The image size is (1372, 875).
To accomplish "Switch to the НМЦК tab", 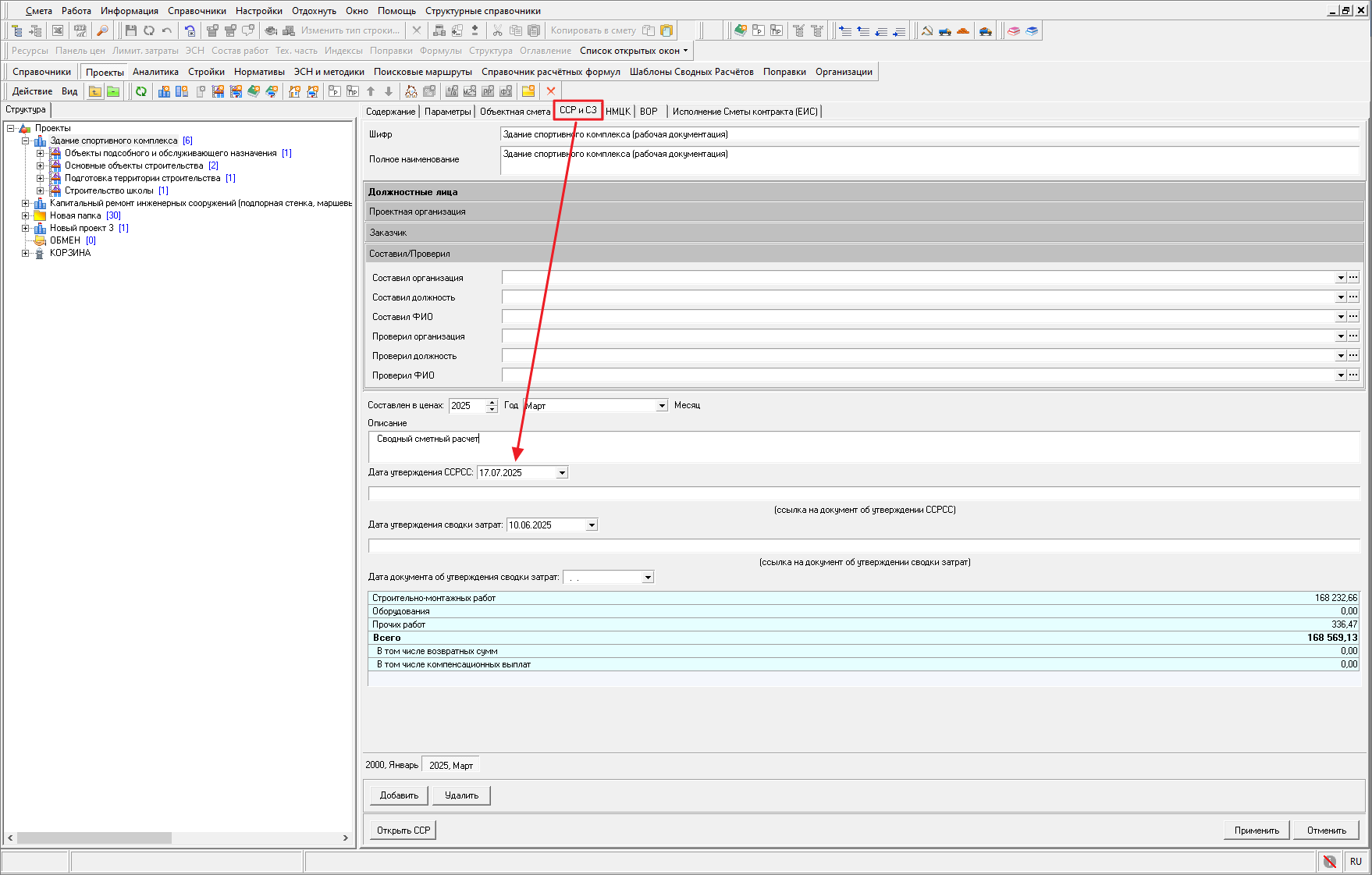I will (x=617, y=112).
